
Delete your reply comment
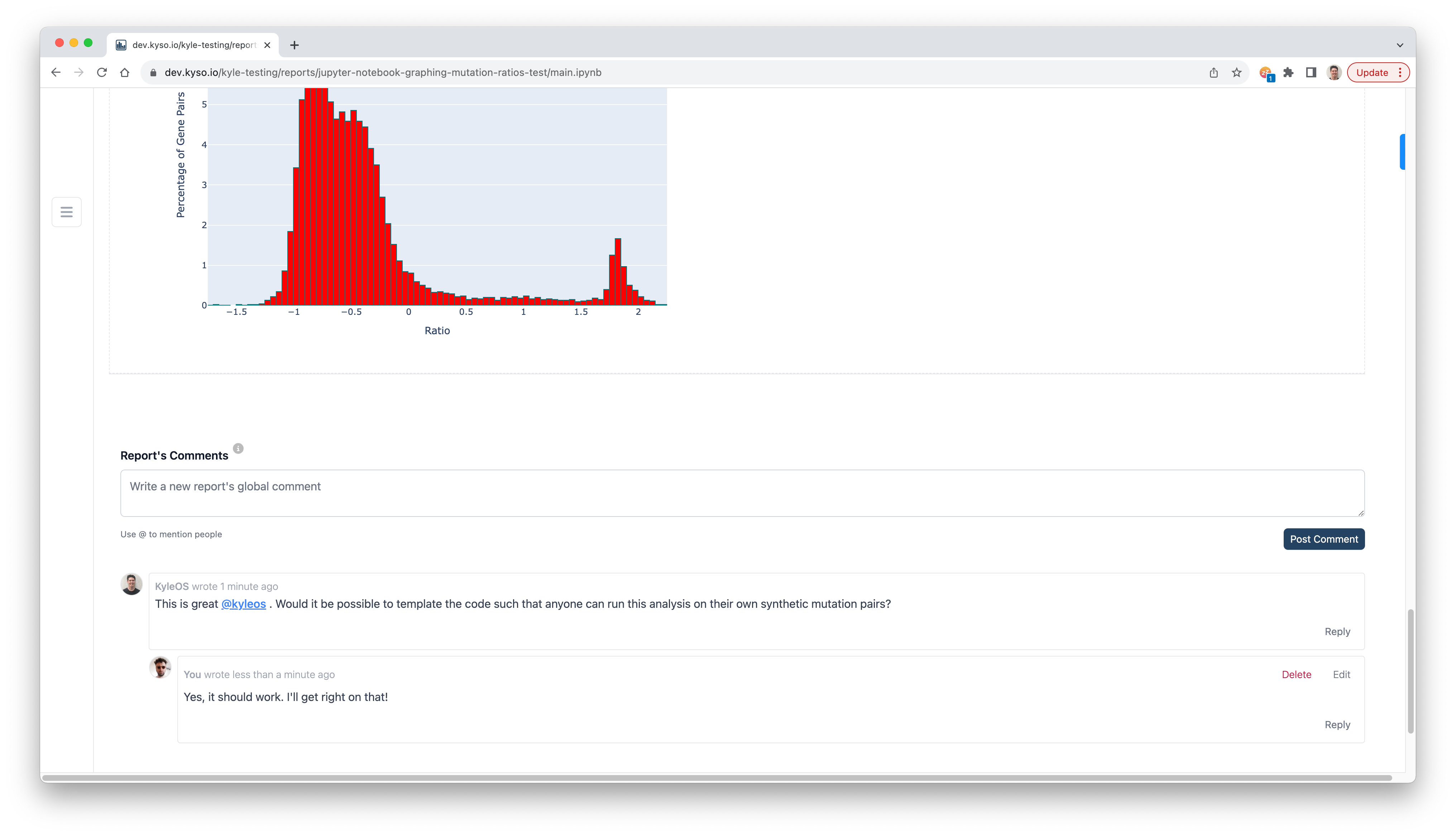tap(1296, 674)
